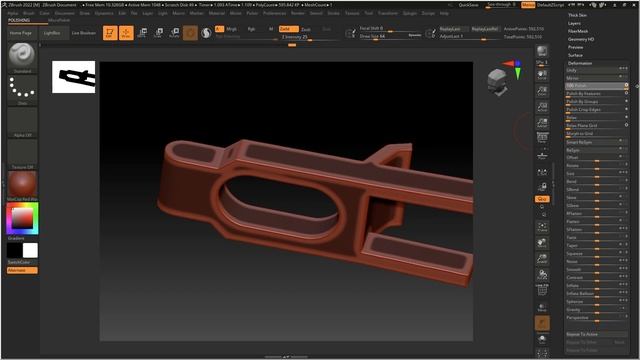Activate Edit mode button

click(x=110, y=33)
